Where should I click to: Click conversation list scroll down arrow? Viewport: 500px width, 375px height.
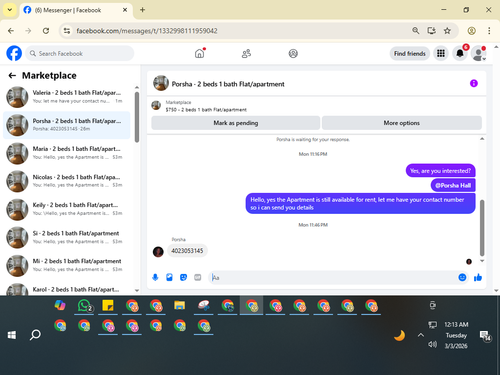(137, 290)
